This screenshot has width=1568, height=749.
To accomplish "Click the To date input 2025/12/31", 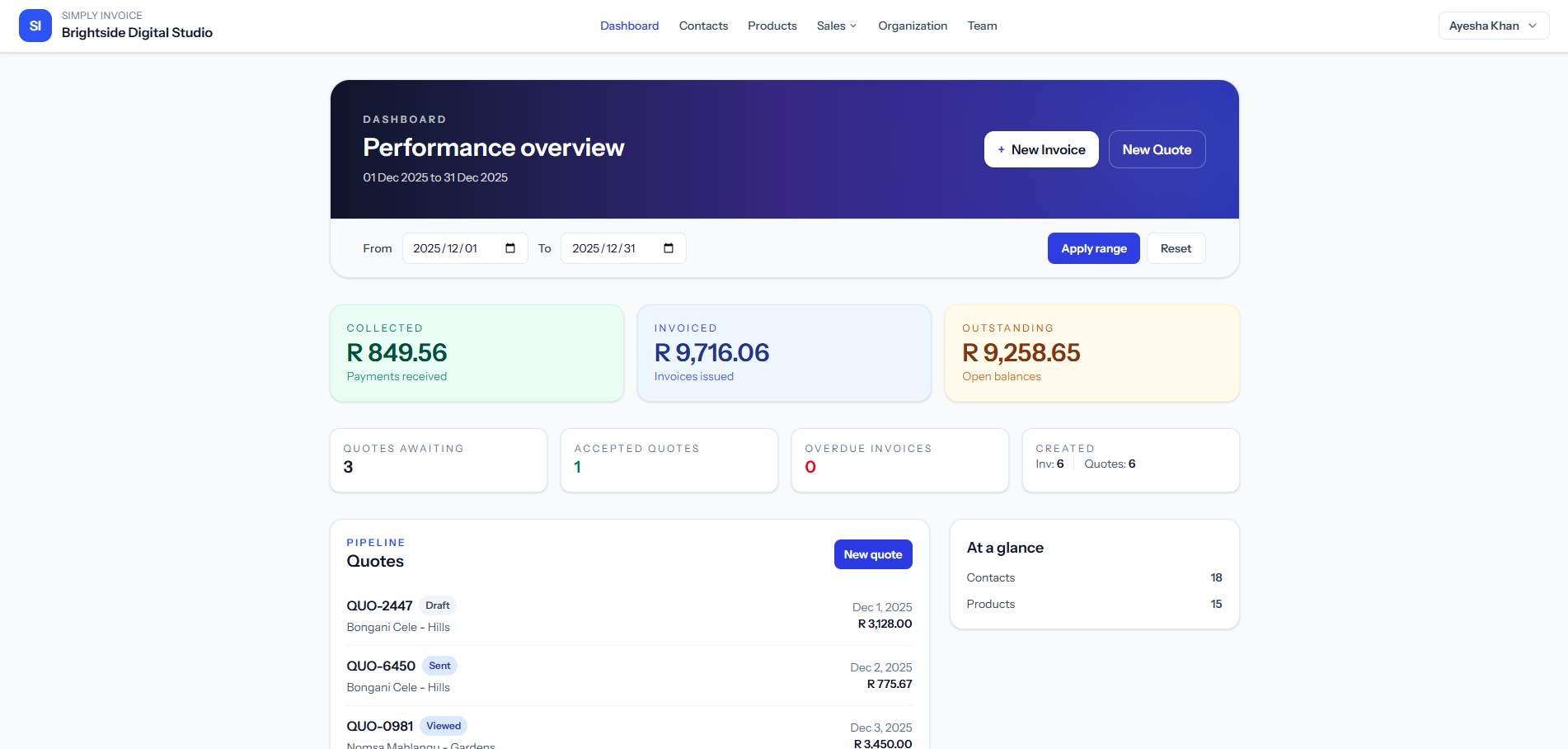I will click(x=623, y=248).
